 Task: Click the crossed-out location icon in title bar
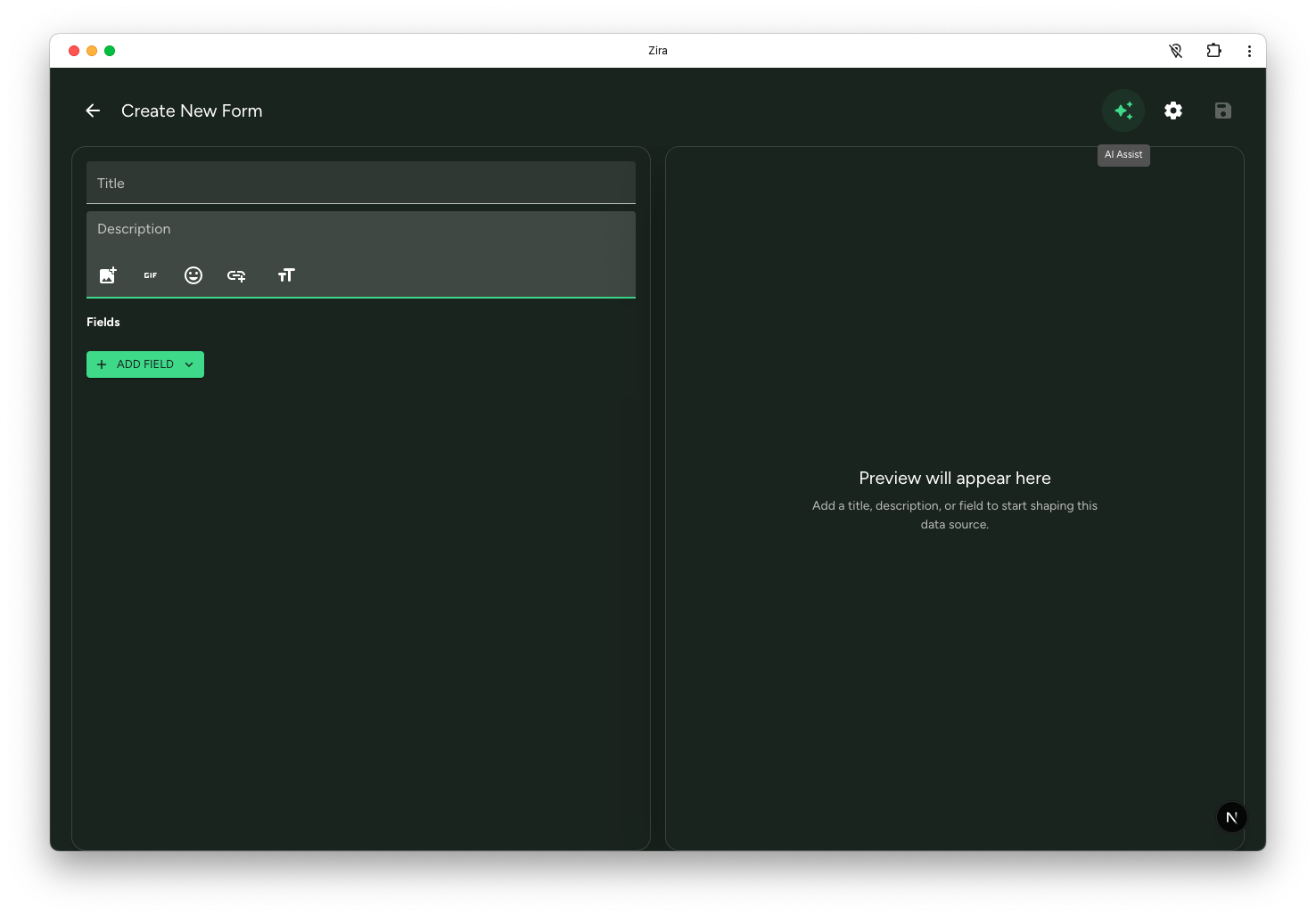click(1176, 51)
